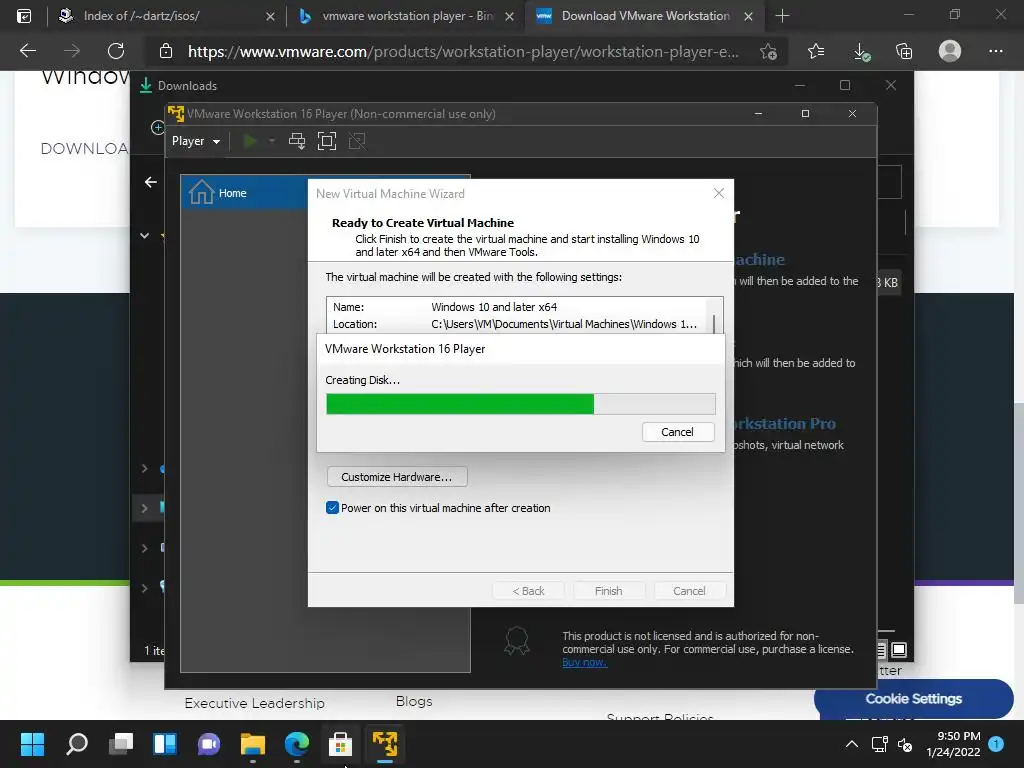
Task: Click Finish in New Virtual Machine Wizard
Action: click(609, 591)
